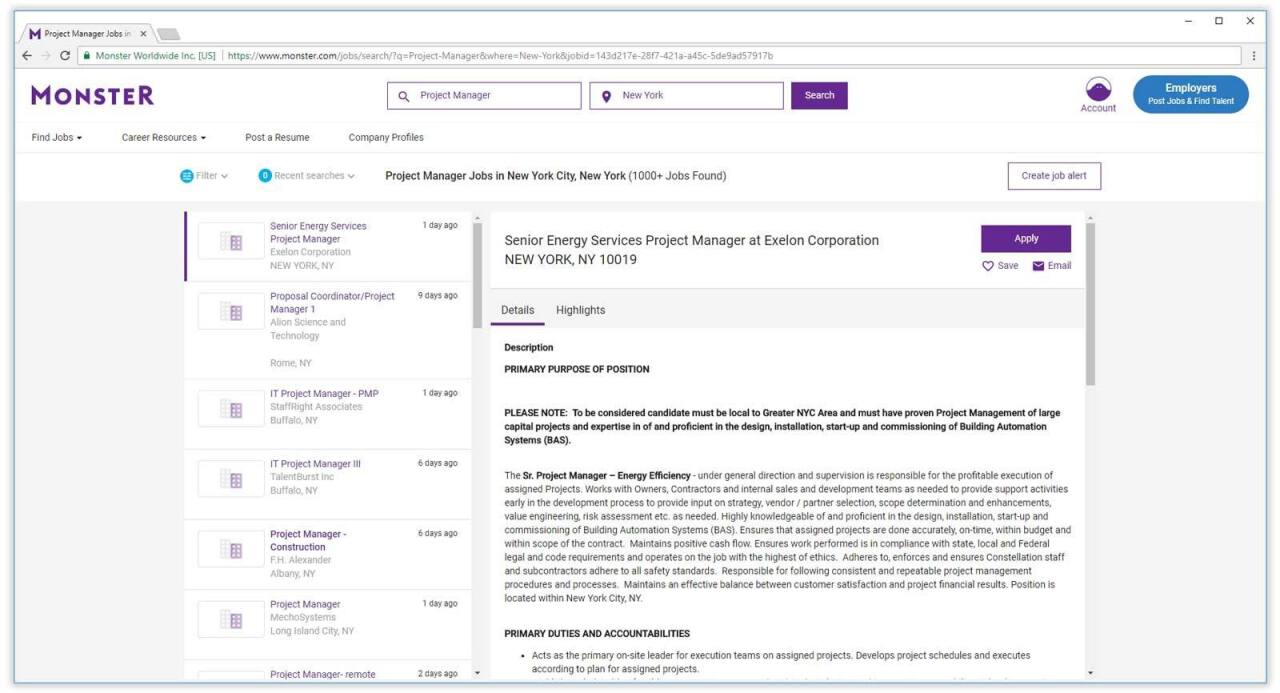Open Company Profiles menu item
The height and width of the screenshot is (693, 1280).
[386, 138]
